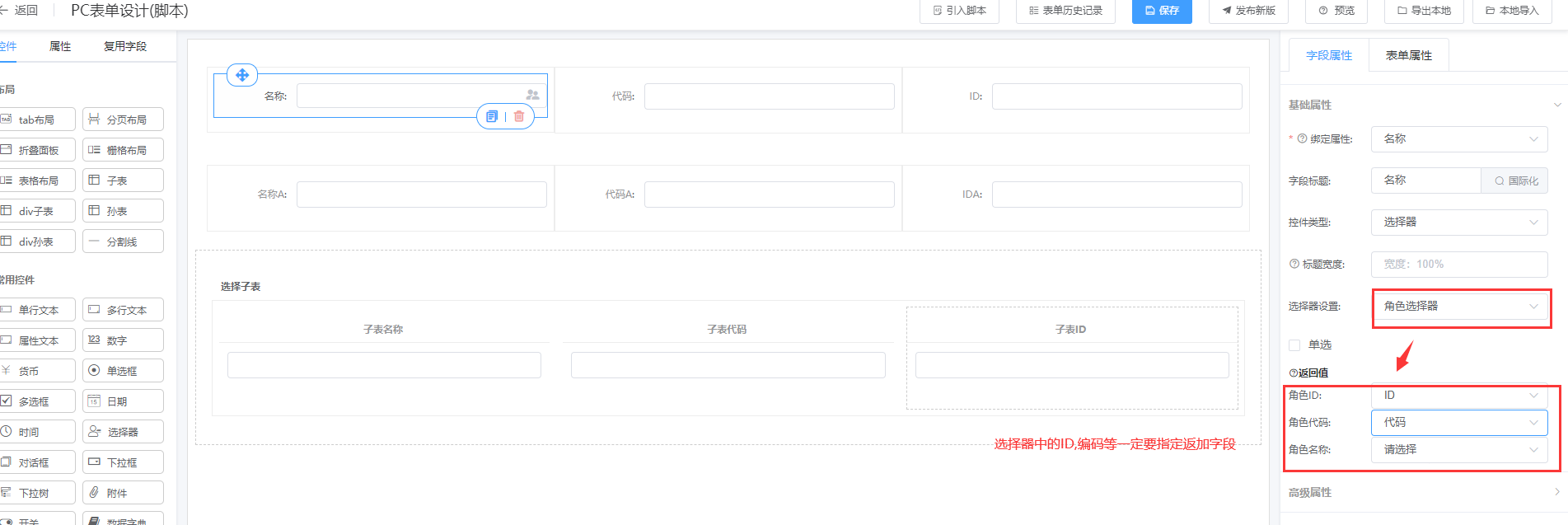Choose the 多行文本 control
Viewport: 1568px width, 525px height.
tap(123, 310)
